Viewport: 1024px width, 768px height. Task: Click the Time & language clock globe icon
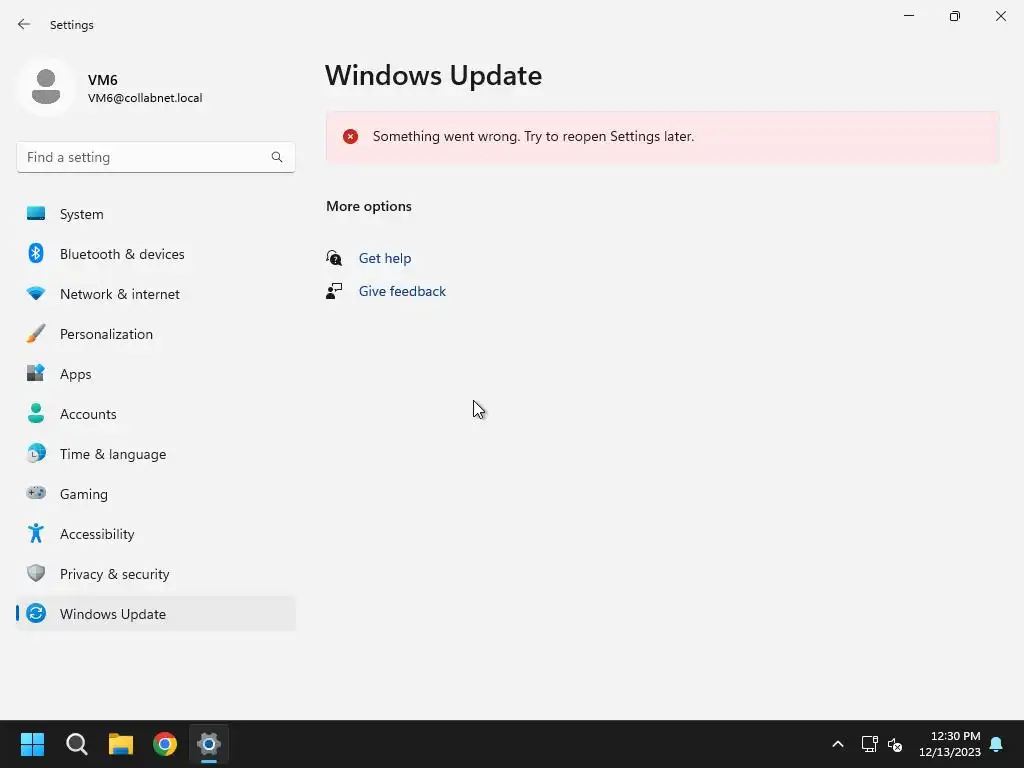point(36,453)
